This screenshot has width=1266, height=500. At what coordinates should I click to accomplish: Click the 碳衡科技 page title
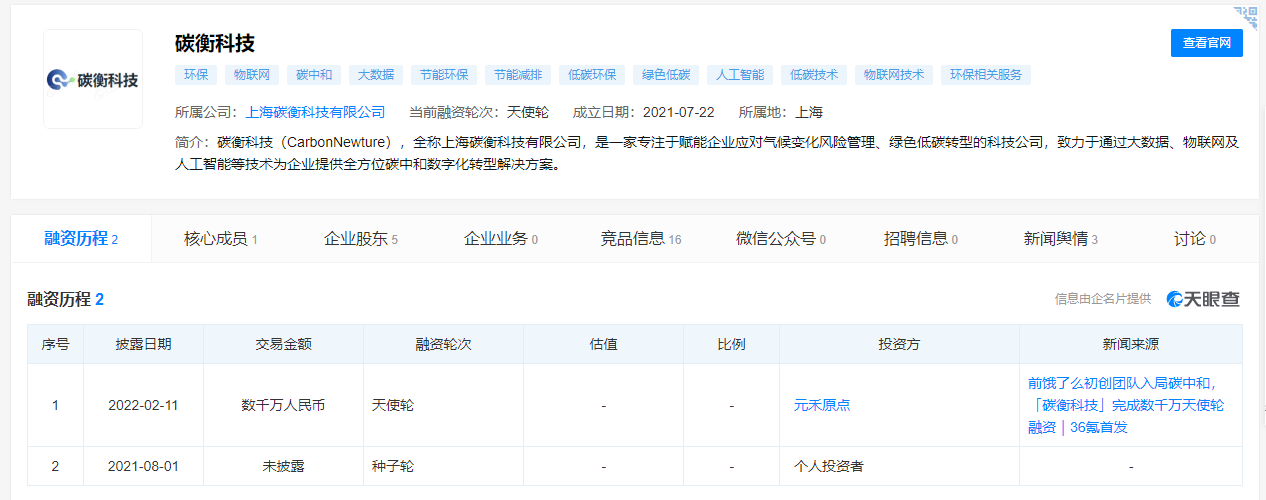click(215, 43)
